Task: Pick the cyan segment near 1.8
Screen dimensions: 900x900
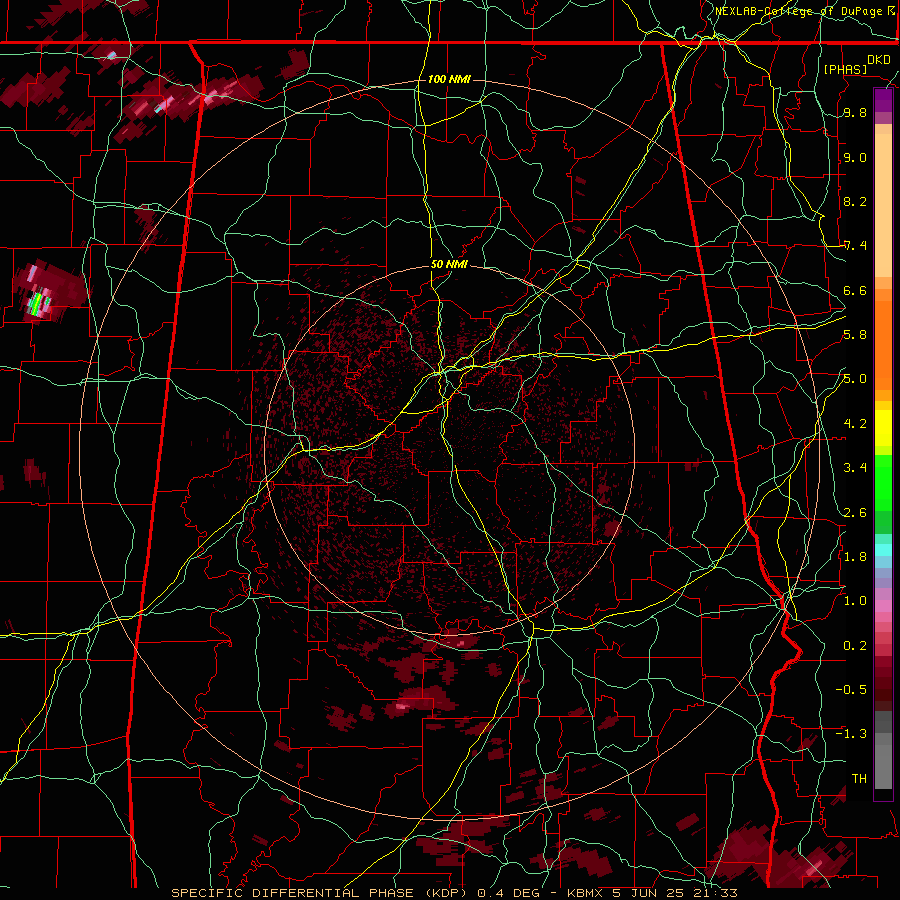Action: 883,550
